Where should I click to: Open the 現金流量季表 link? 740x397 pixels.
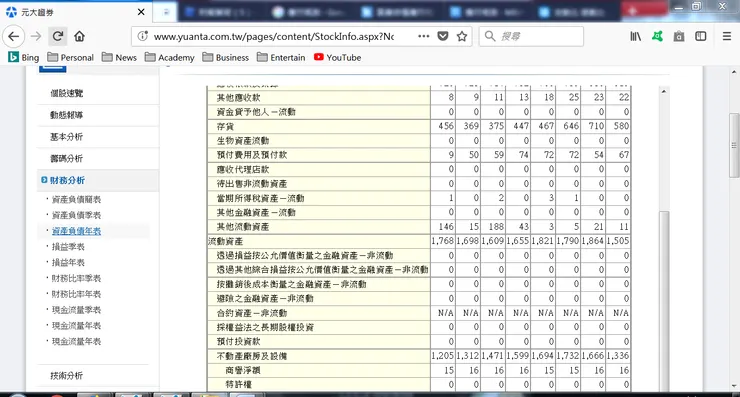coord(76,310)
